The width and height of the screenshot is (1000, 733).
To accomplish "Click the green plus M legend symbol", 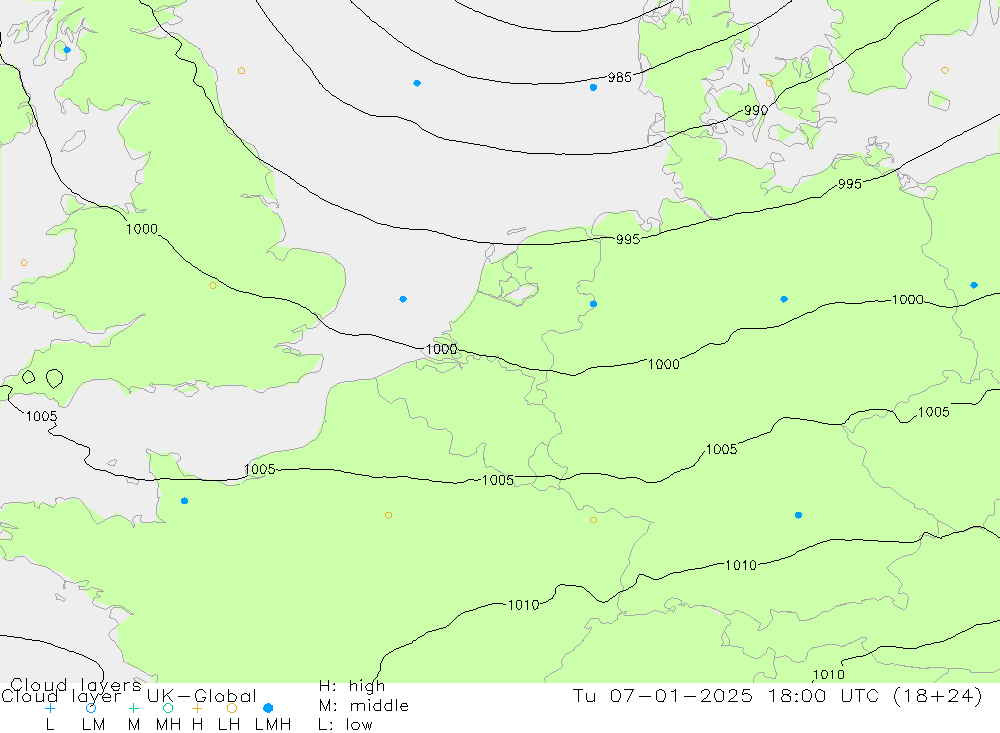I will tap(133, 708).
